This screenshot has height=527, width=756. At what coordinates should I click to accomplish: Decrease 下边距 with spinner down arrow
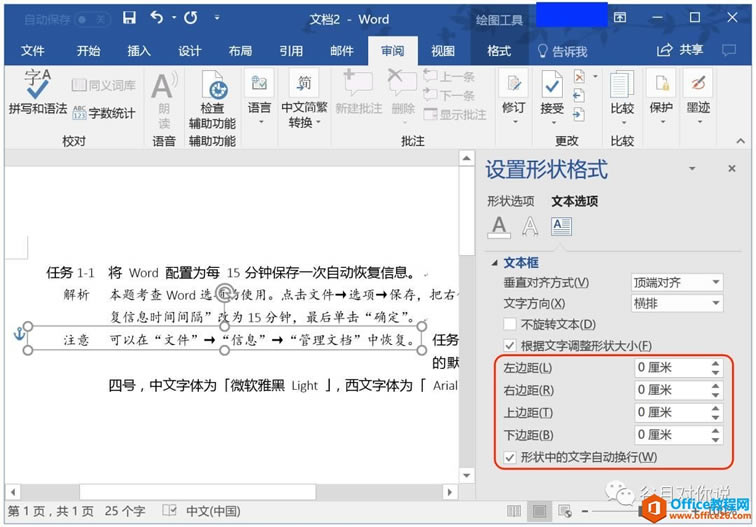click(x=716, y=440)
